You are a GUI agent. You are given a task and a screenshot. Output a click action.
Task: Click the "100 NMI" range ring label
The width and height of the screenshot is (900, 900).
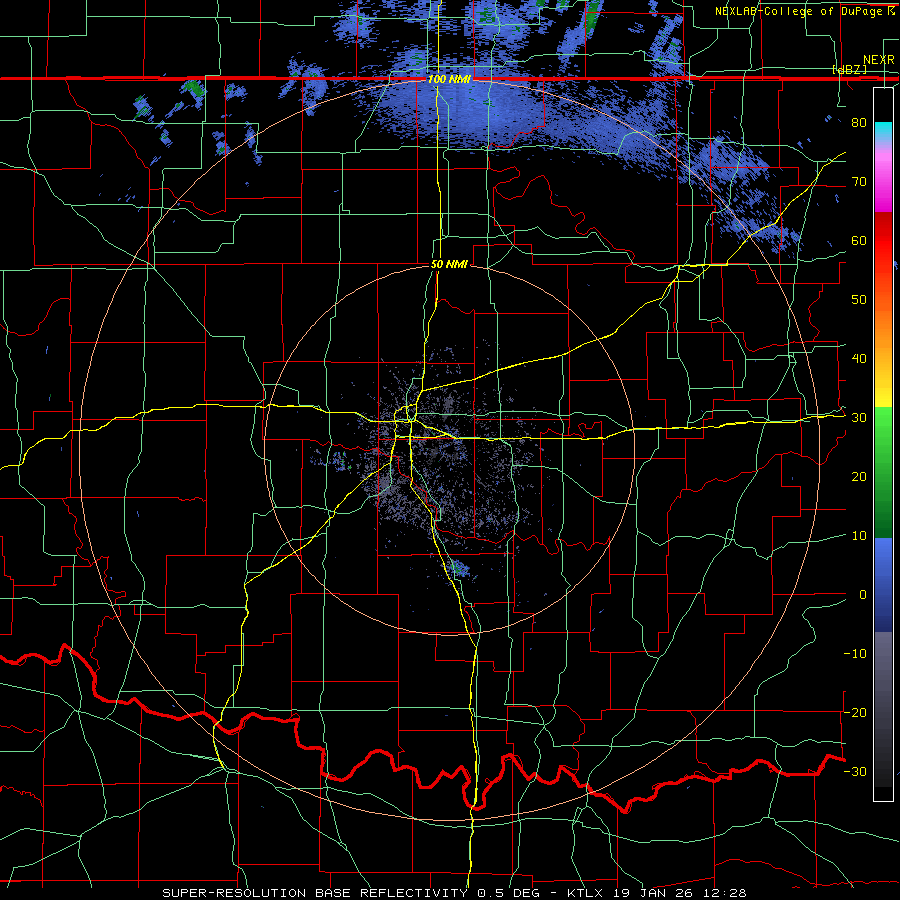tap(449, 79)
